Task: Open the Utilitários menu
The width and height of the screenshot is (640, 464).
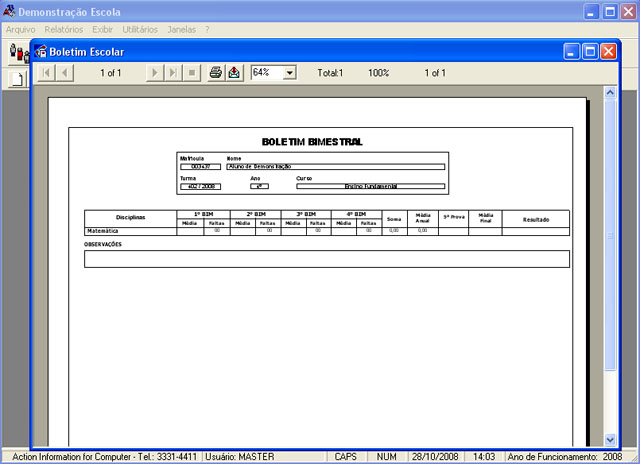Action: 140,30
